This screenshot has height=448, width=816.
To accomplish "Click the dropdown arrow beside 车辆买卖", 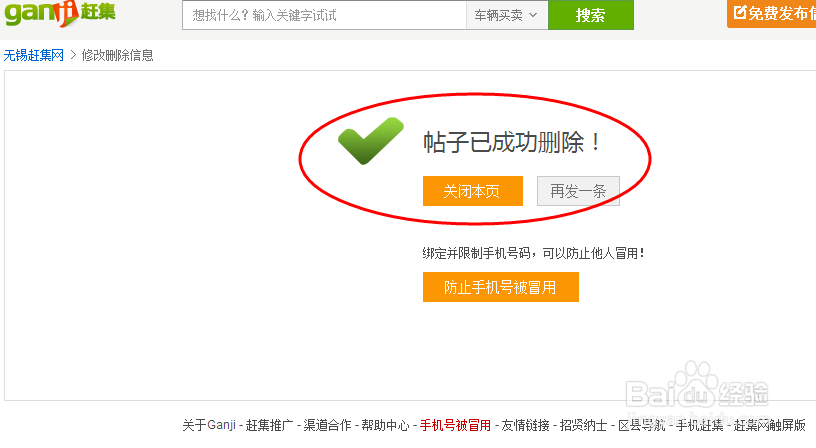I will pos(533,15).
